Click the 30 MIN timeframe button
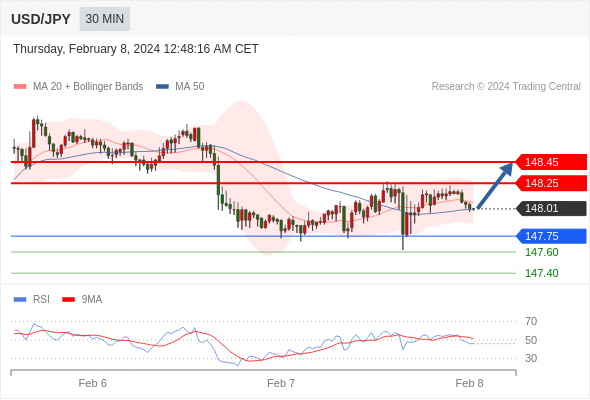This screenshot has width=590, height=400. (105, 19)
